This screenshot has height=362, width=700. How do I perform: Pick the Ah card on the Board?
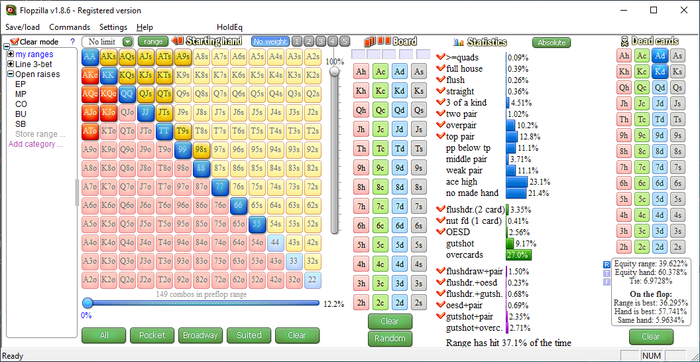(x=361, y=71)
